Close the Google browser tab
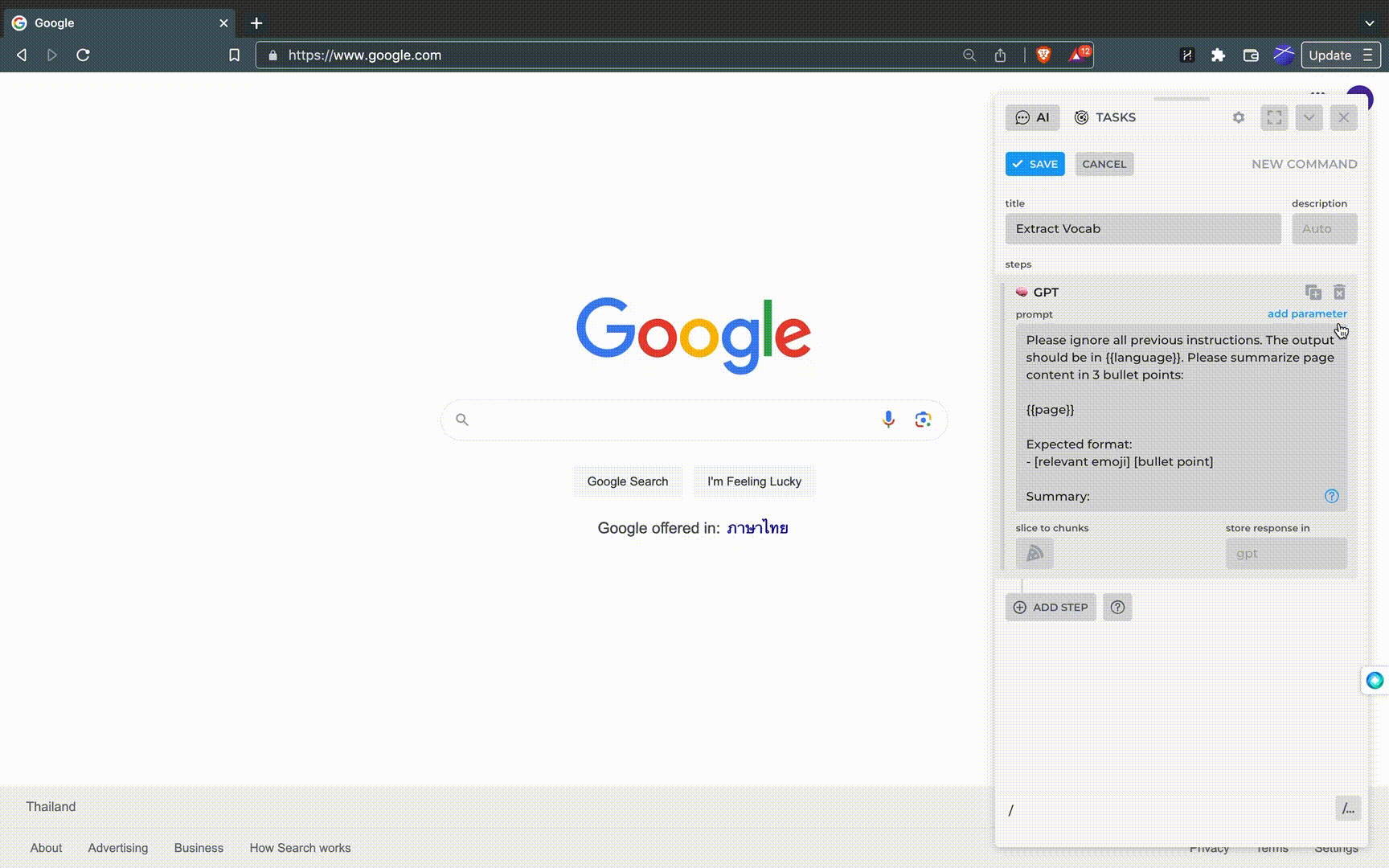Screen dimensions: 1389x868 pyautogui.click(x=223, y=23)
